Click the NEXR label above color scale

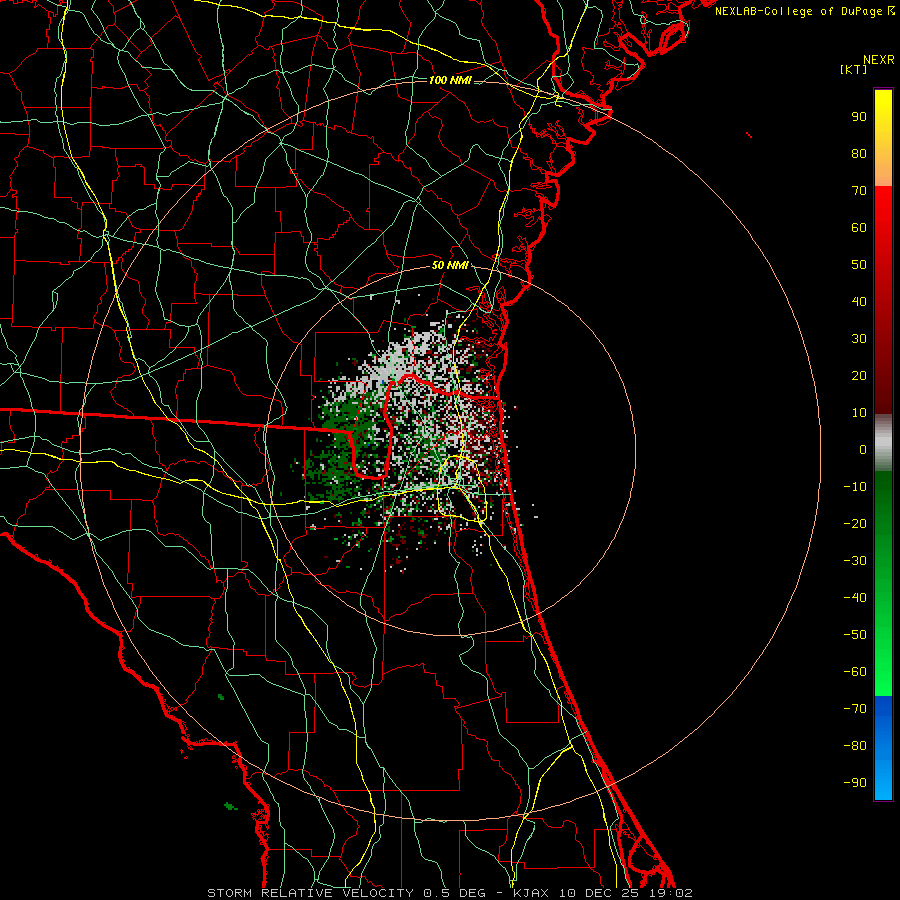coord(879,60)
